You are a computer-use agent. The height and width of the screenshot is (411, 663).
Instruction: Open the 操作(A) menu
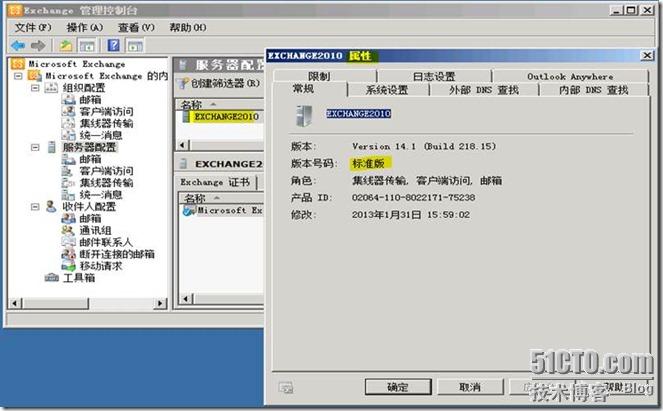(x=85, y=27)
